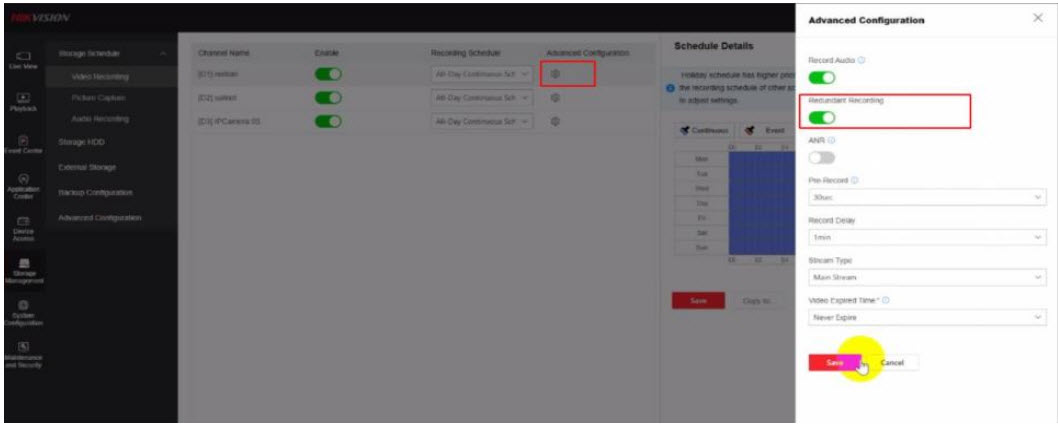Open the Pre-Record dropdown

coord(926,197)
